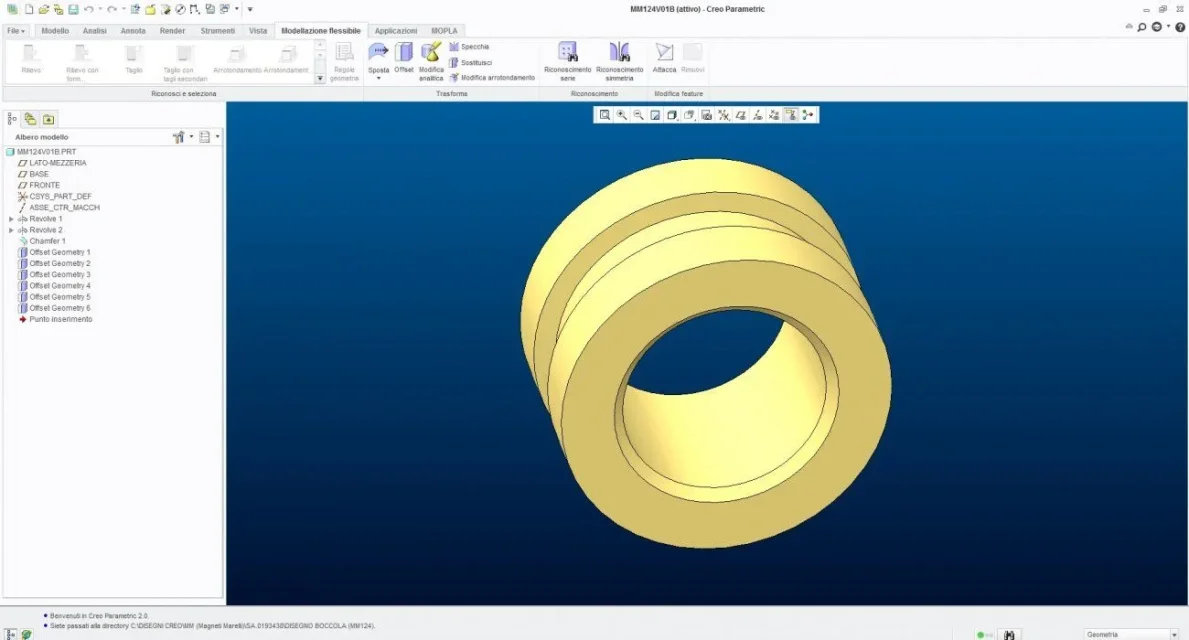This screenshot has width=1189, height=640.
Task: Click the save icon in quick access toolbar
Action: pyautogui.click(x=73, y=9)
